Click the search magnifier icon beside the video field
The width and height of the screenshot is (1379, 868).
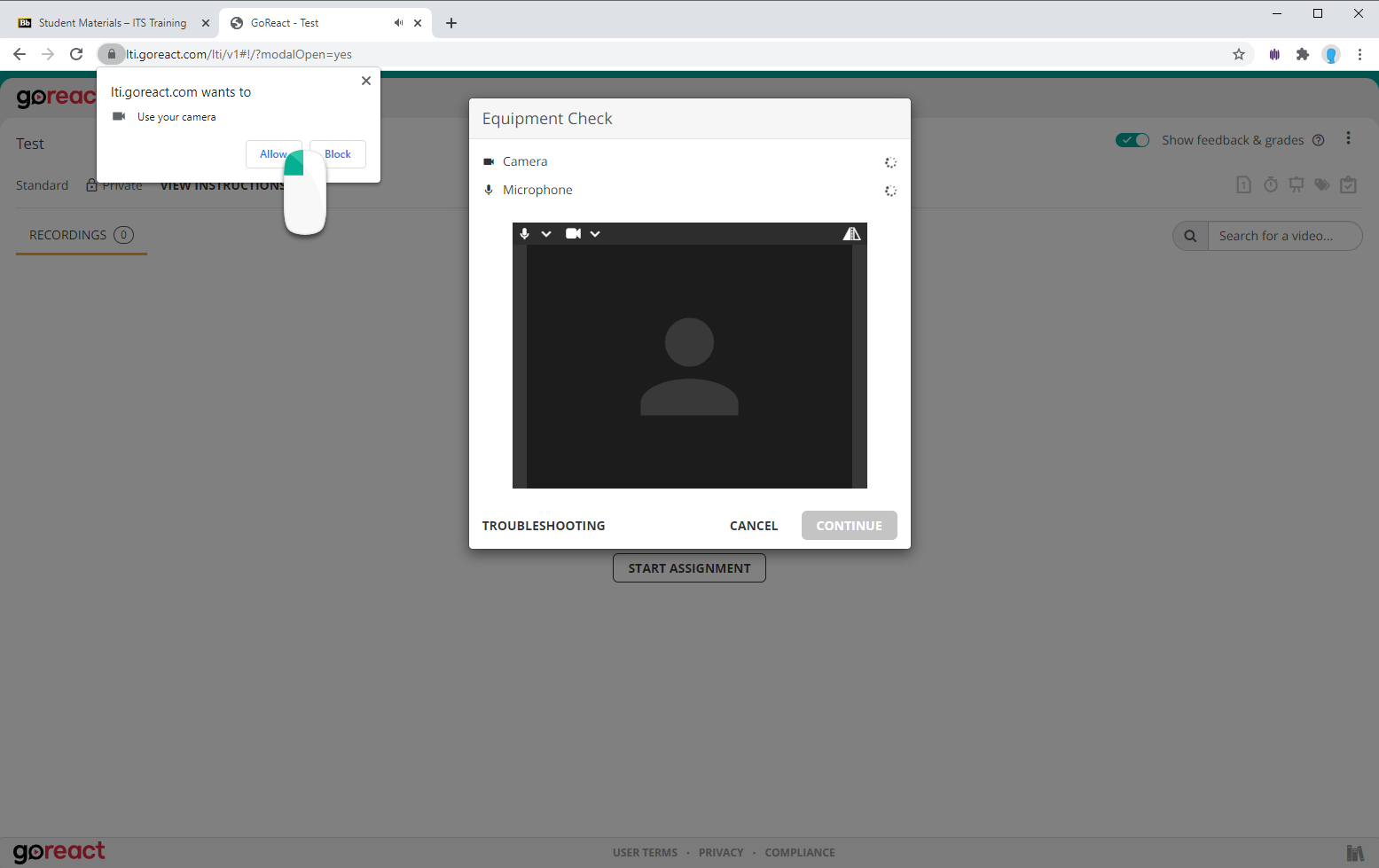1190,236
